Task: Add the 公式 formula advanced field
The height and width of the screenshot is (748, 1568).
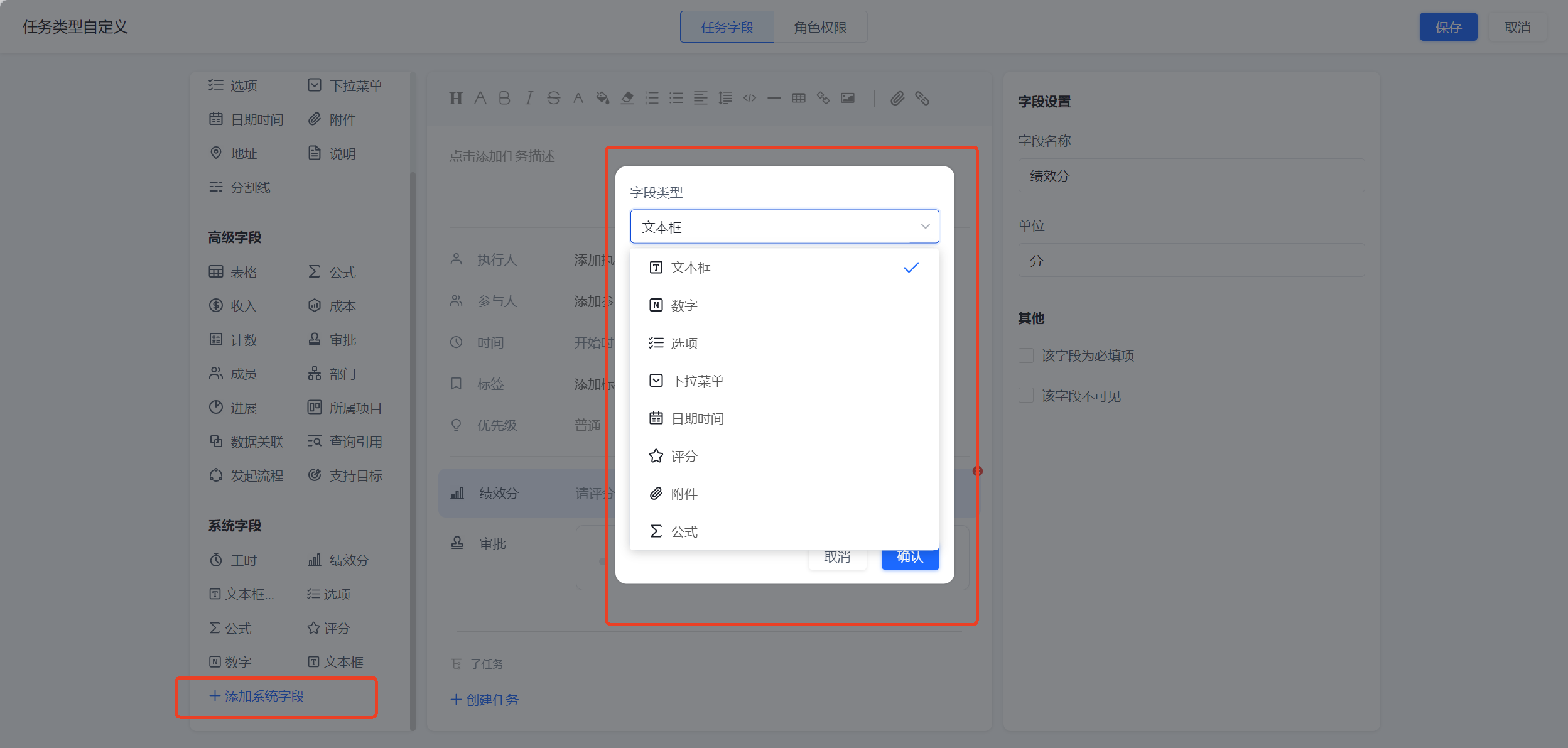Action: tap(332, 272)
